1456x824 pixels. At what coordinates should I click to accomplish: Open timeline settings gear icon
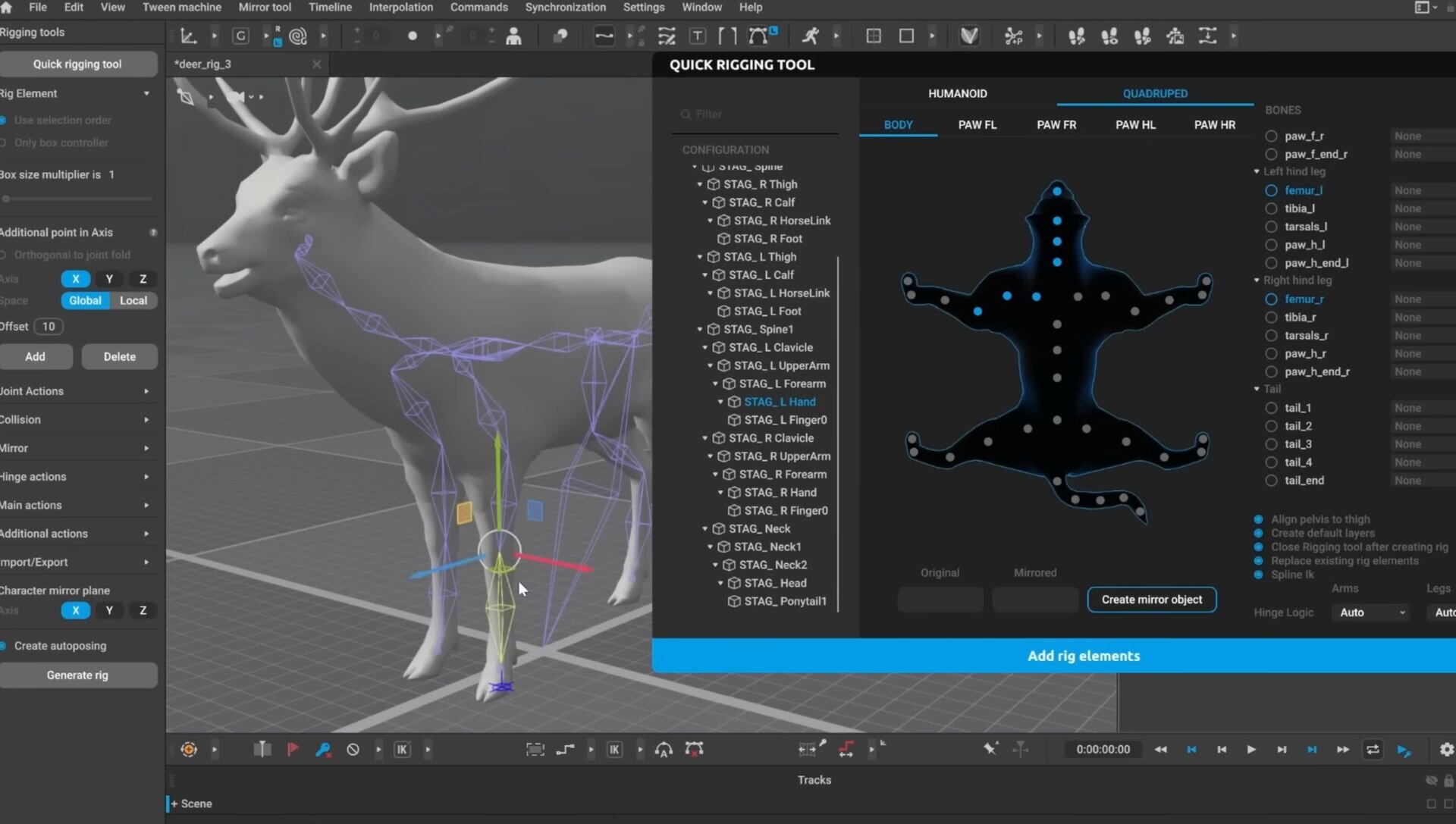1446,750
